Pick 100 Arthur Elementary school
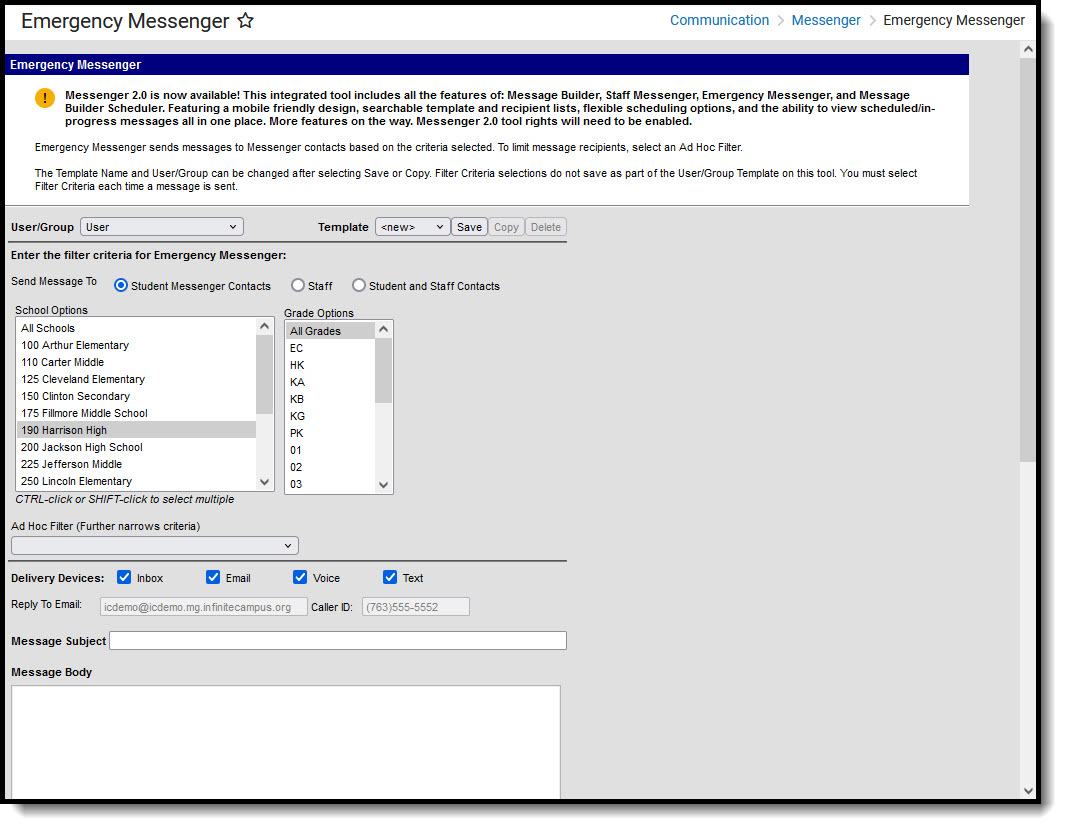The height and width of the screenshot is (829, 1066). (136, 345)
